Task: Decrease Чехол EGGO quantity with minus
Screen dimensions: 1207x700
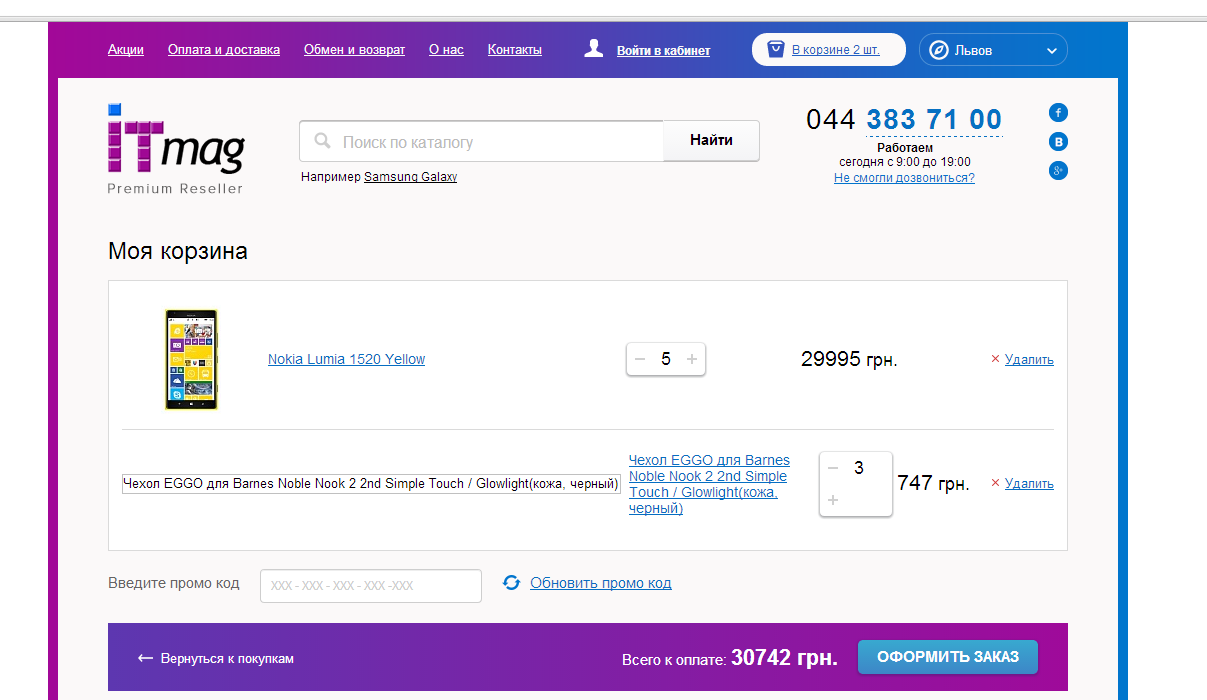Action: (x=833, y=467)
